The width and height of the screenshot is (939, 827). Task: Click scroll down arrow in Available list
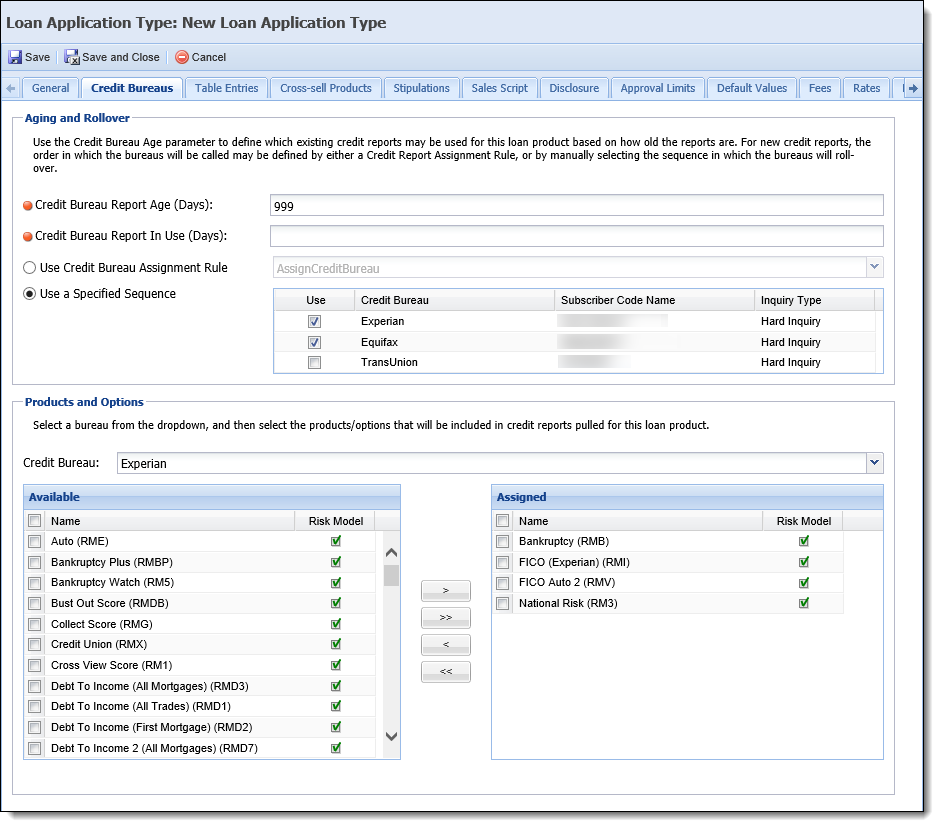click(391, 737)
